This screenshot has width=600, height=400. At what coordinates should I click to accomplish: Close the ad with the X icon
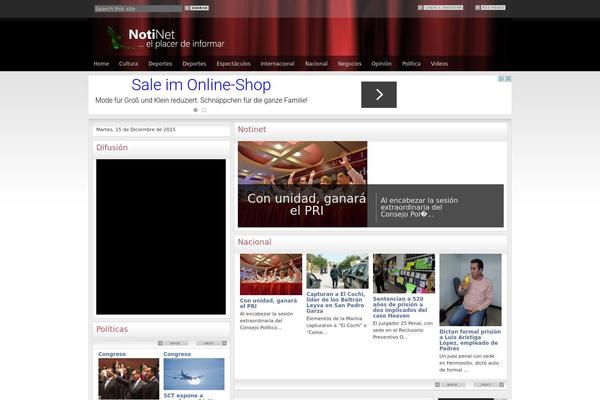(508, 79)
